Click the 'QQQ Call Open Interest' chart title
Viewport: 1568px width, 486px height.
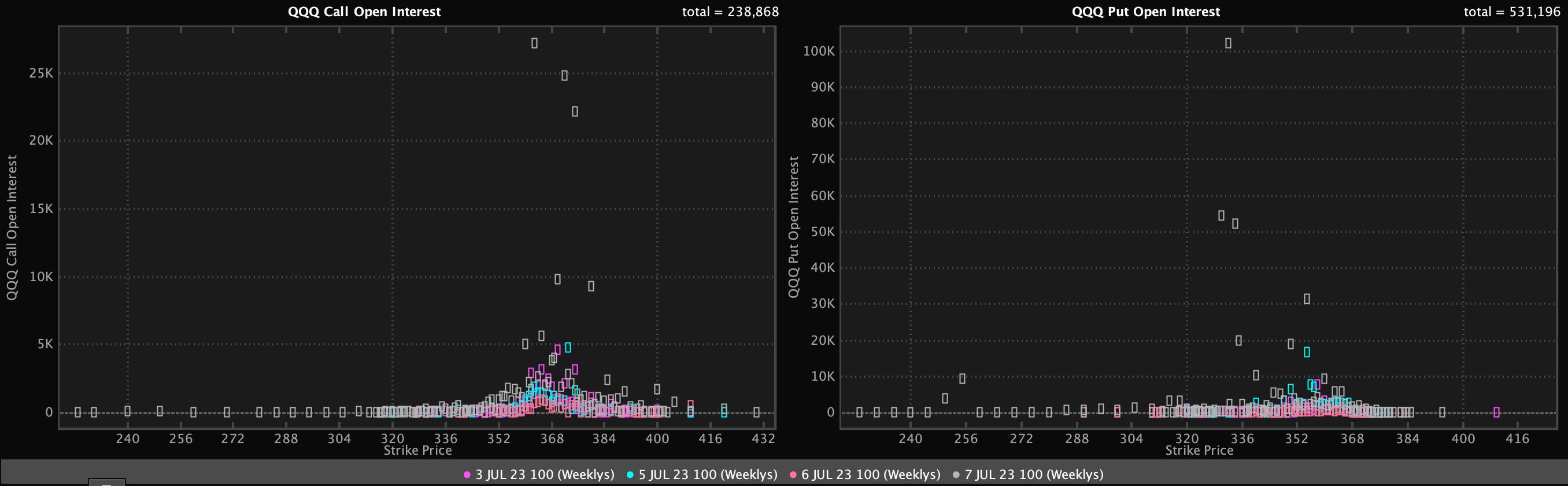pos(364,12)
